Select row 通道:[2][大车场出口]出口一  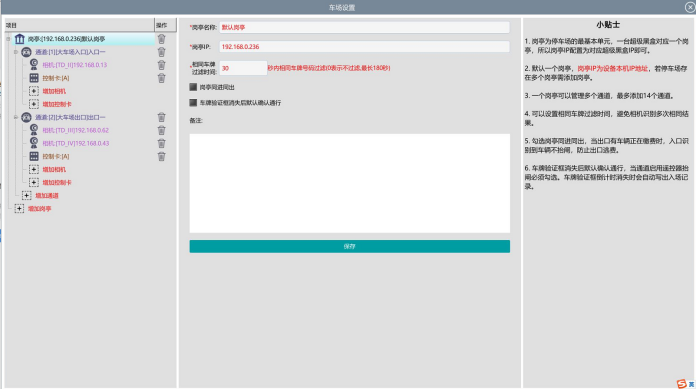(70, 117)
